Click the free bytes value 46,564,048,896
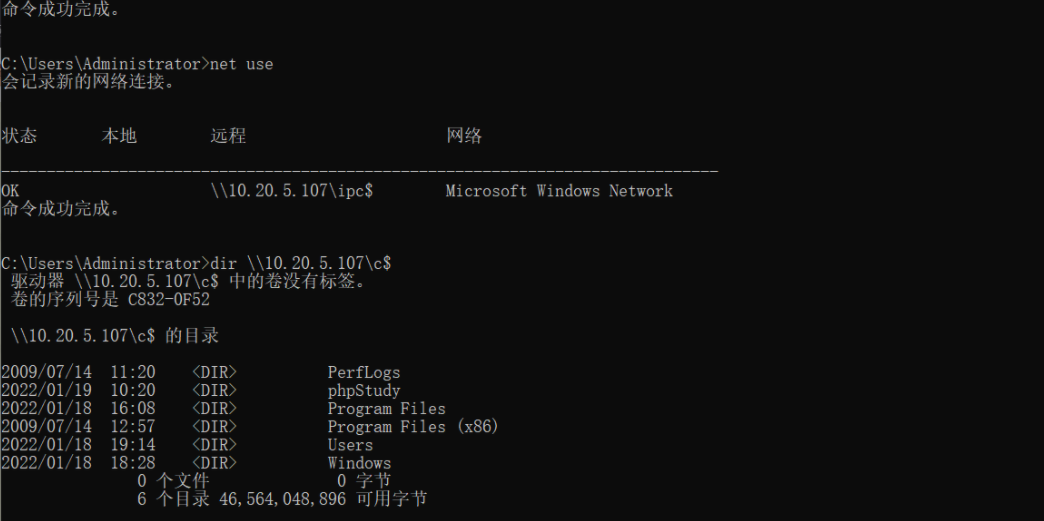The height and width of the screenshot is (521, 1044). tap(282, 499)
